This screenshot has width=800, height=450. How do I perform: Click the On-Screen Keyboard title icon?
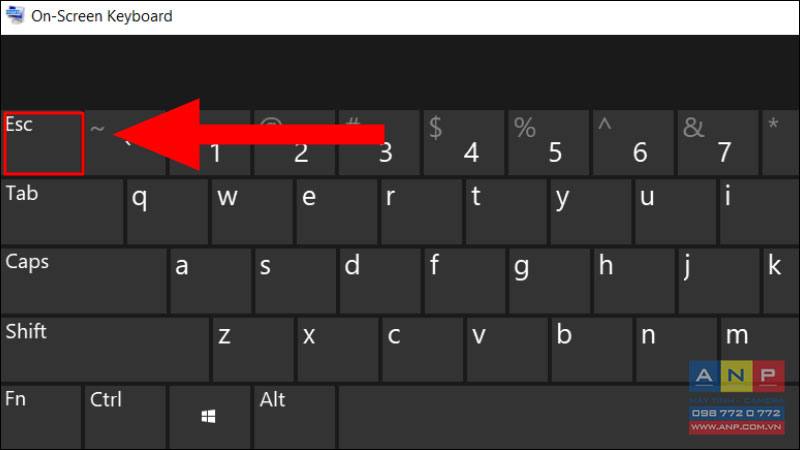(14, 15)
